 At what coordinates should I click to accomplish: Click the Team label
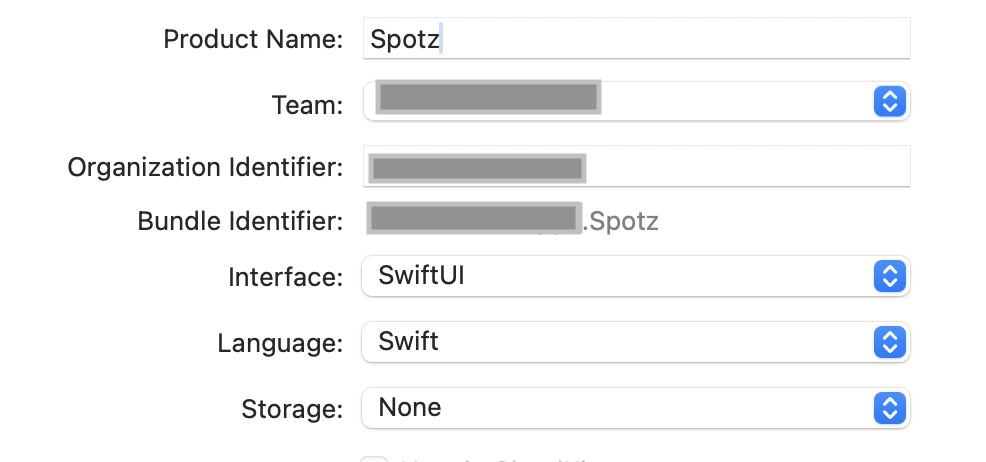click(x=307, y=104)
